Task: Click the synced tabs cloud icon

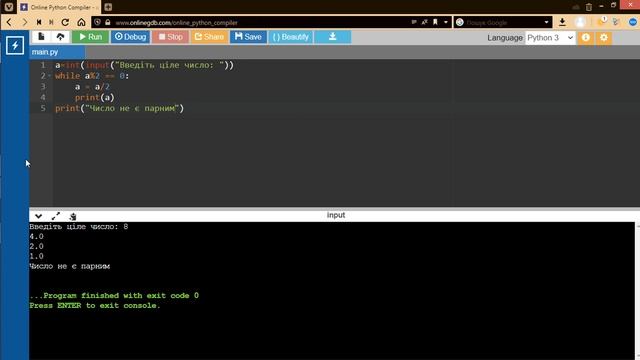Action: (x=576, y=7)
